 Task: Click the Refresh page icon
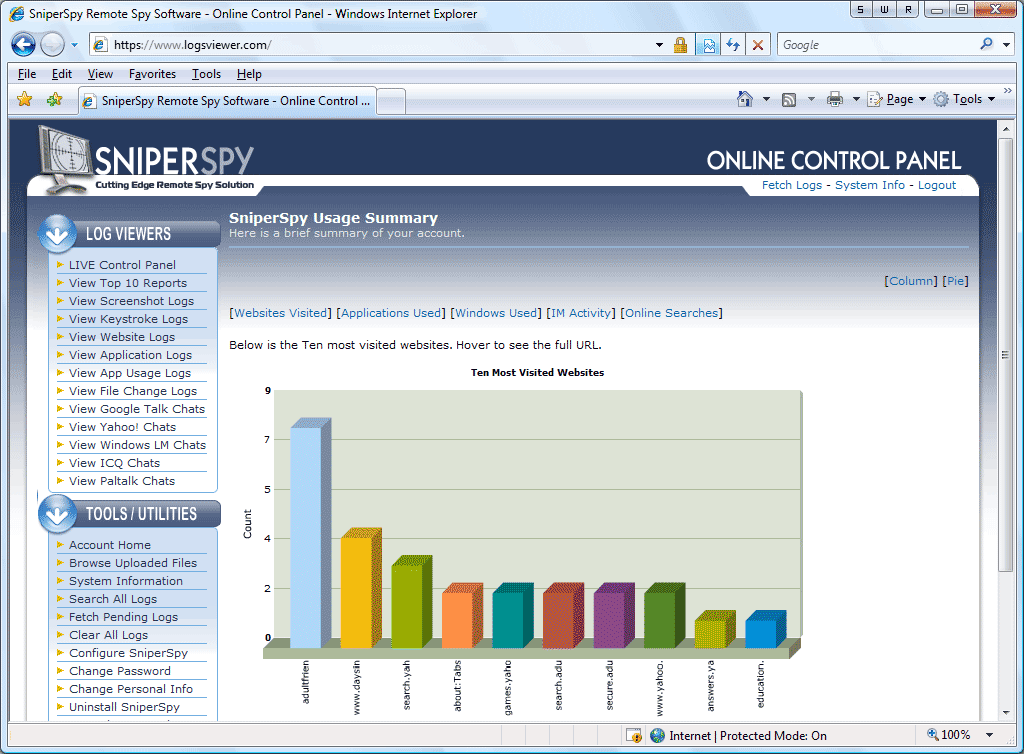[x=733, y=45]
